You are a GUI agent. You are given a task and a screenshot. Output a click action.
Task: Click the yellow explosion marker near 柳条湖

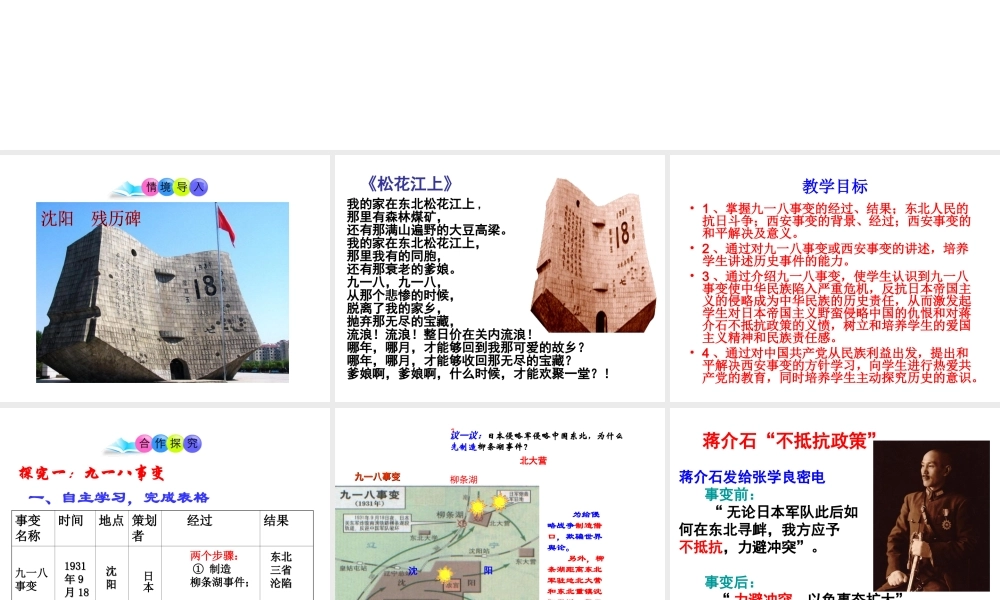click(x=477, y=508)
